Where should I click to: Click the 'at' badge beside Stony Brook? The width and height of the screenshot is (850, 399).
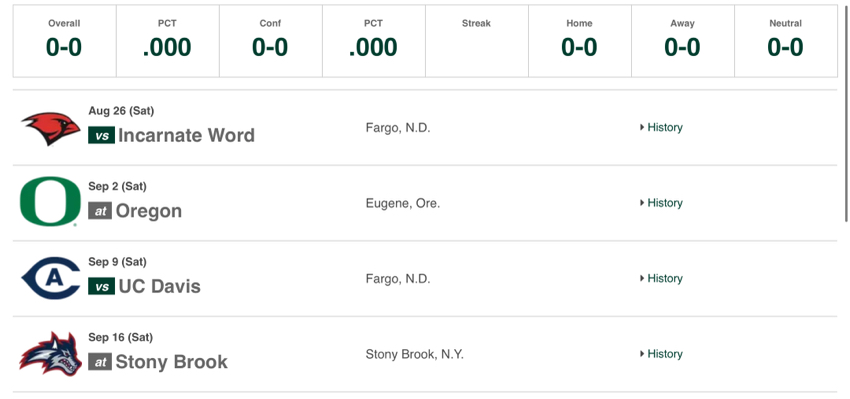(x=100, y=362)
